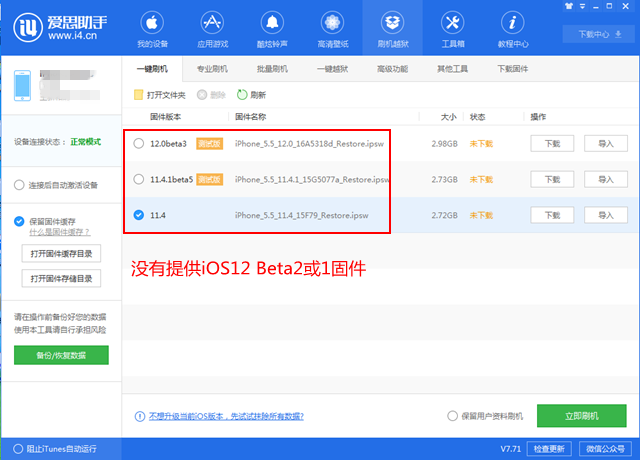
Task: Click the green 立即刷机 button
Action: [582, 416]
